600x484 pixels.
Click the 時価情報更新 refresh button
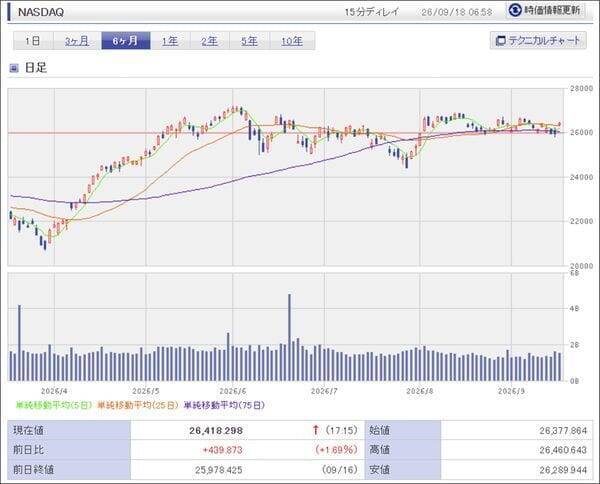tap(545, 10)
